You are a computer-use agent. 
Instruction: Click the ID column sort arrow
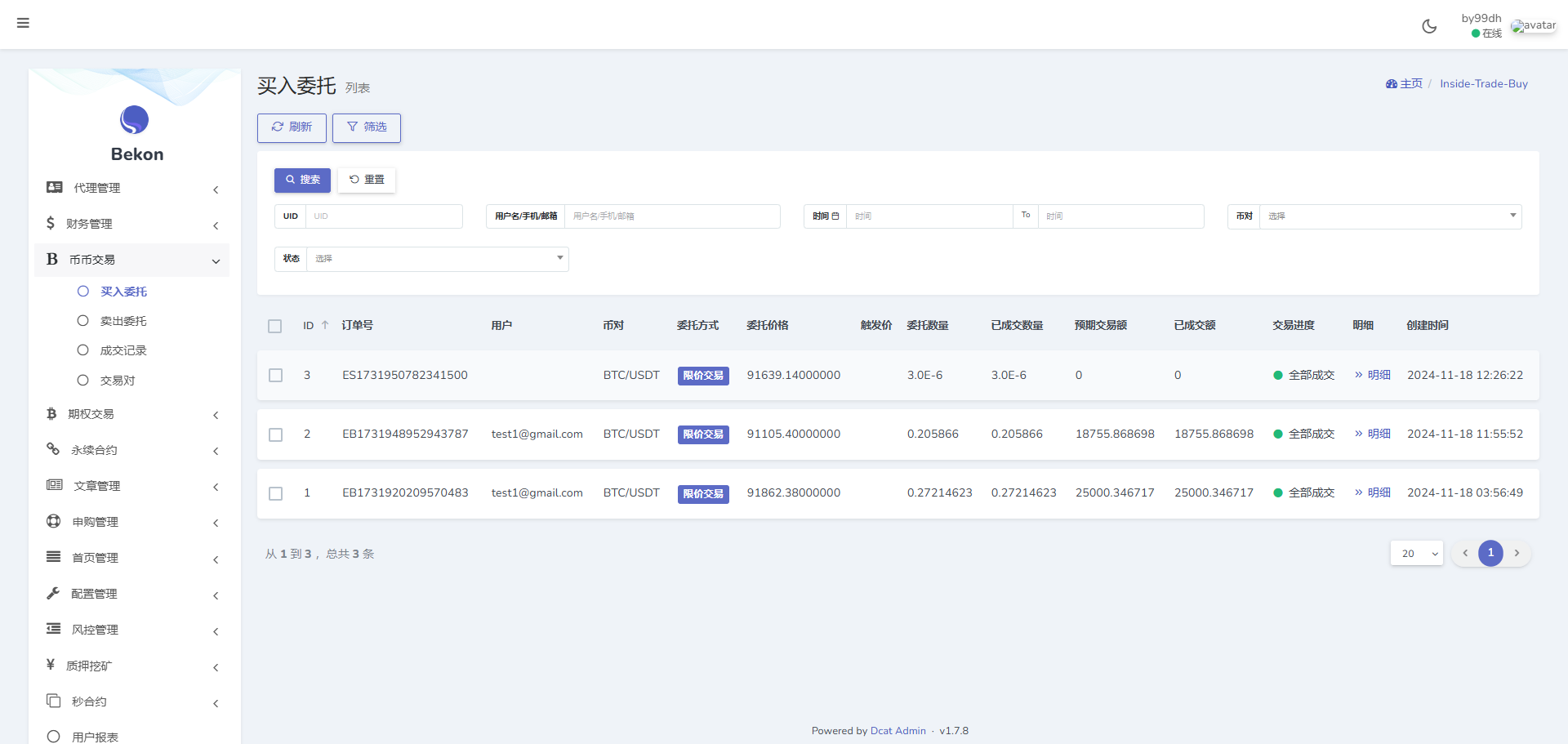coord(325,325)
